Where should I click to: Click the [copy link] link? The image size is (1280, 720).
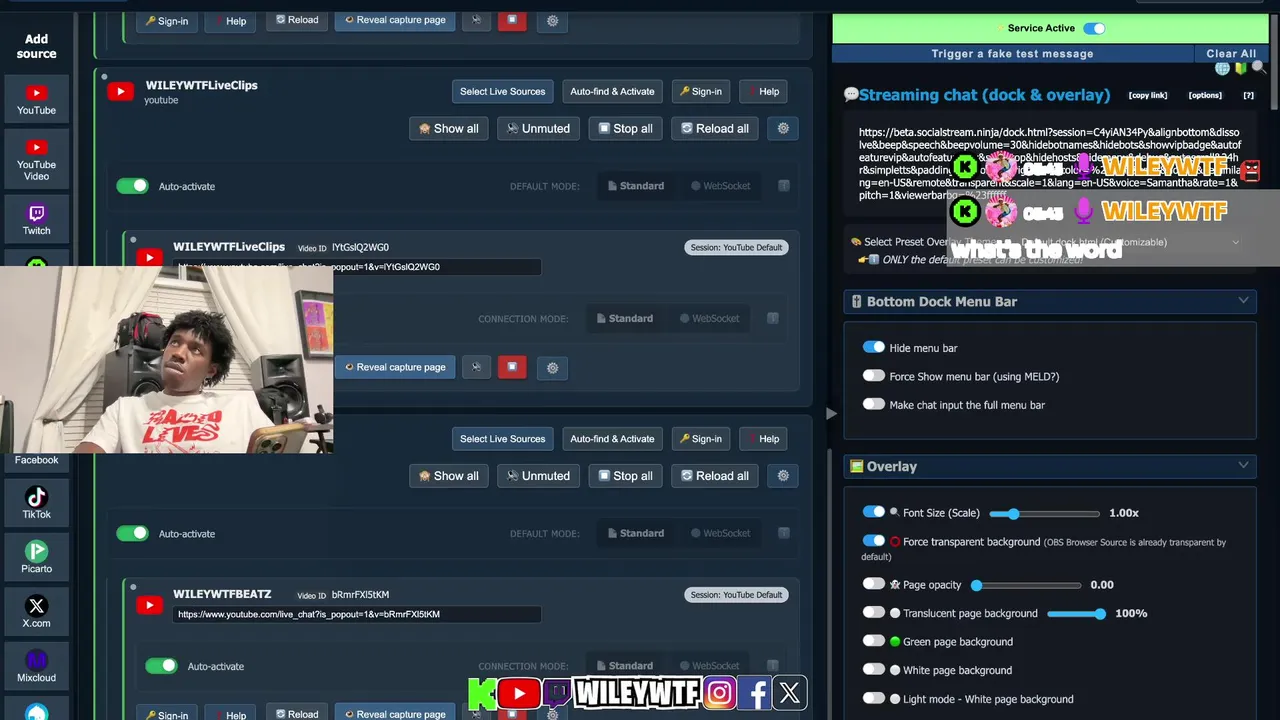(1148, 95)
